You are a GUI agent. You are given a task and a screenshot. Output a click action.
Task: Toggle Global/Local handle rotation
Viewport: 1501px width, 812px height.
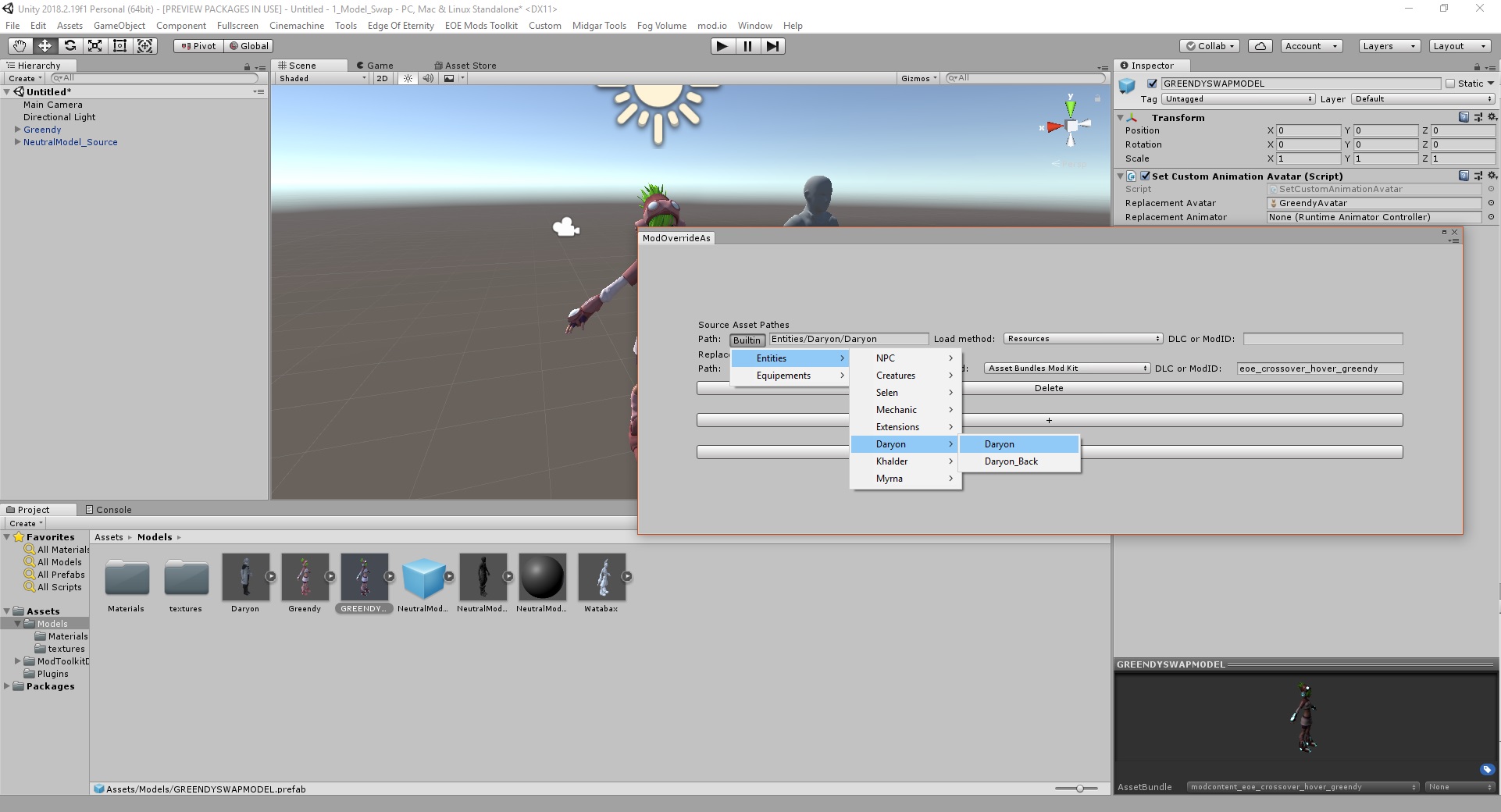point(248,46)
